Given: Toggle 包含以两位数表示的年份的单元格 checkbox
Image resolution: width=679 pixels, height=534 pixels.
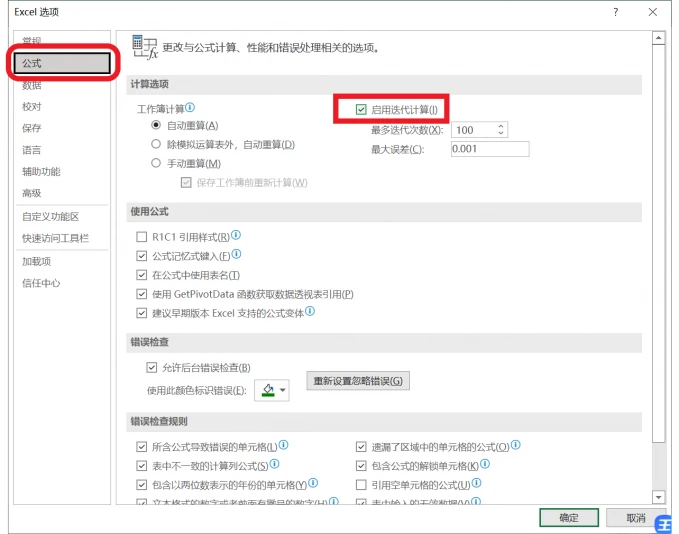Looking at the screenshot, I should click(142, 485).
